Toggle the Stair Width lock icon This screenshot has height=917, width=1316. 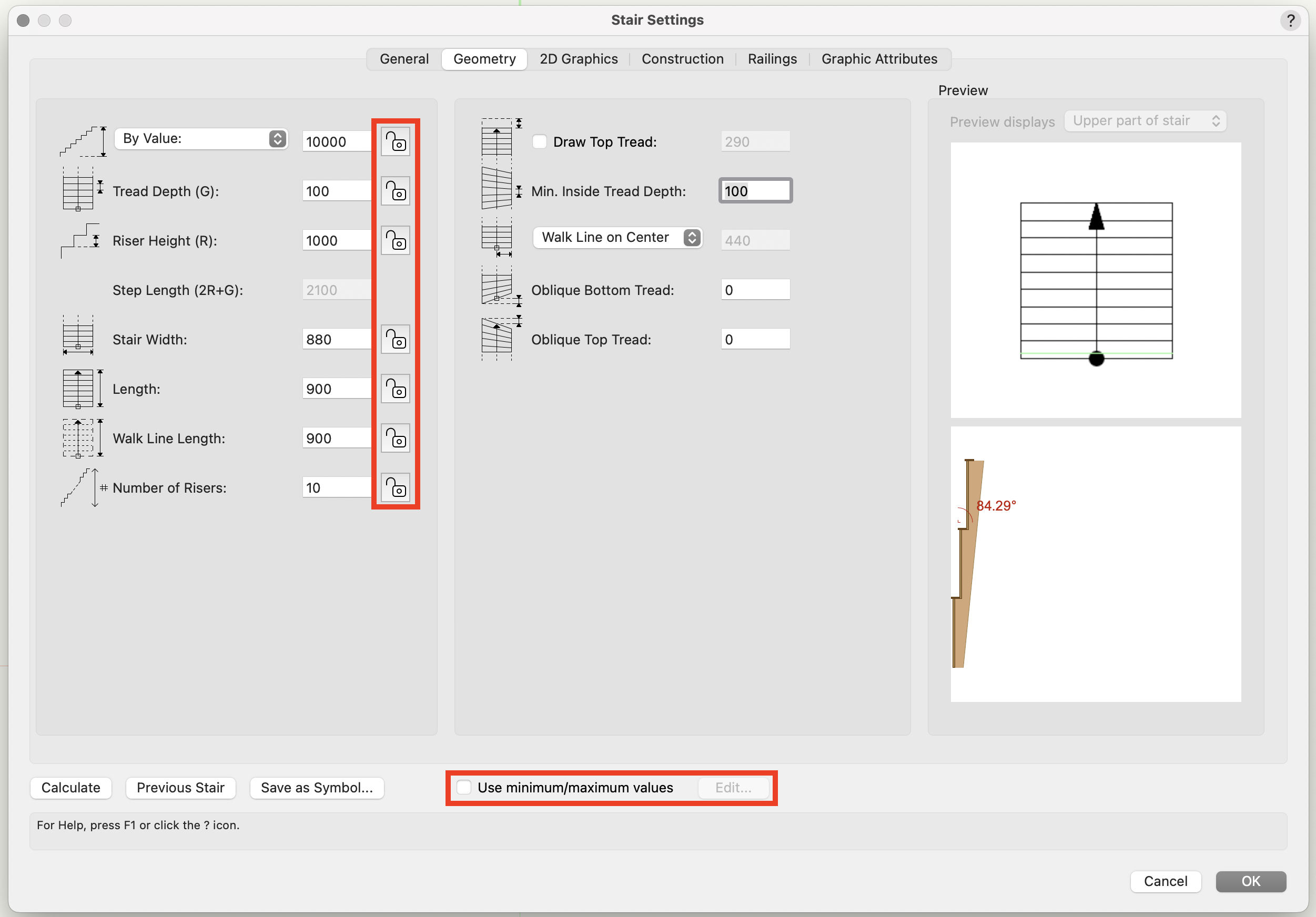[x=395, y=339]
